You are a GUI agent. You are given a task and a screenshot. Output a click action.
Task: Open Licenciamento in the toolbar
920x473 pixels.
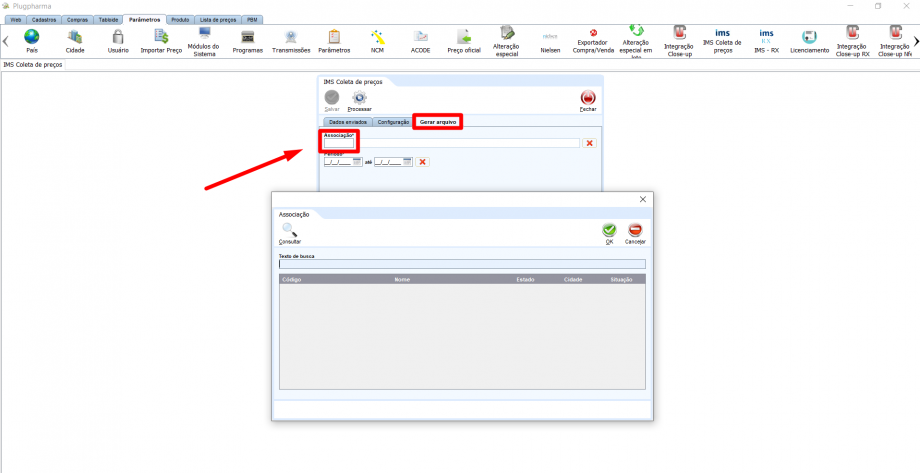(x=809, y=37)
